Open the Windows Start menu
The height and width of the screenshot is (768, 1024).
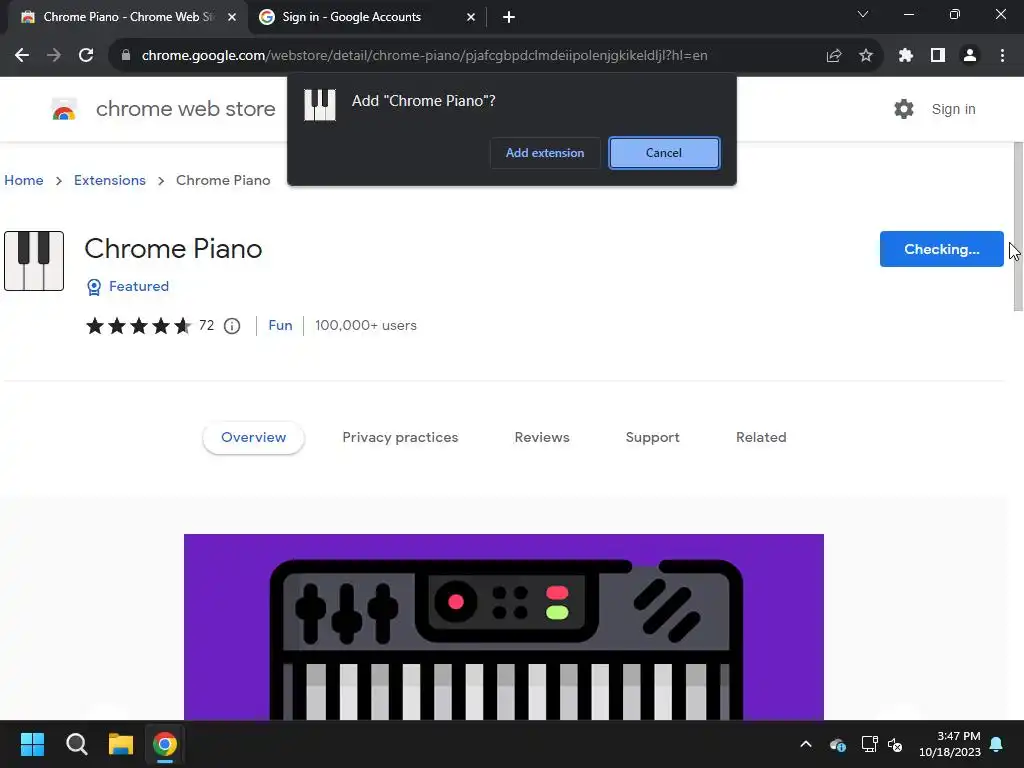pos(32,744)
